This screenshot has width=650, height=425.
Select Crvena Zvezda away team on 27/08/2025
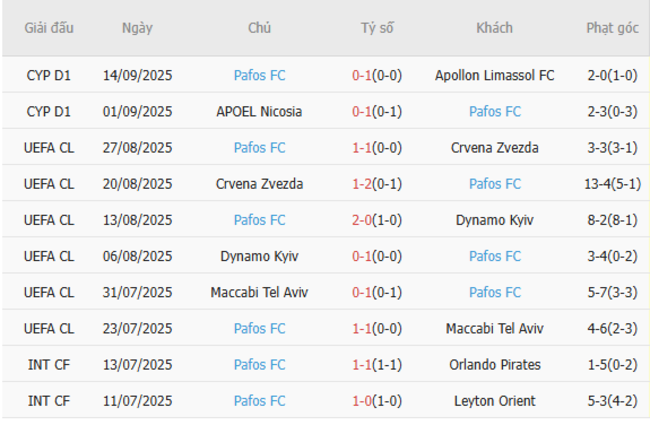[495, 148]
